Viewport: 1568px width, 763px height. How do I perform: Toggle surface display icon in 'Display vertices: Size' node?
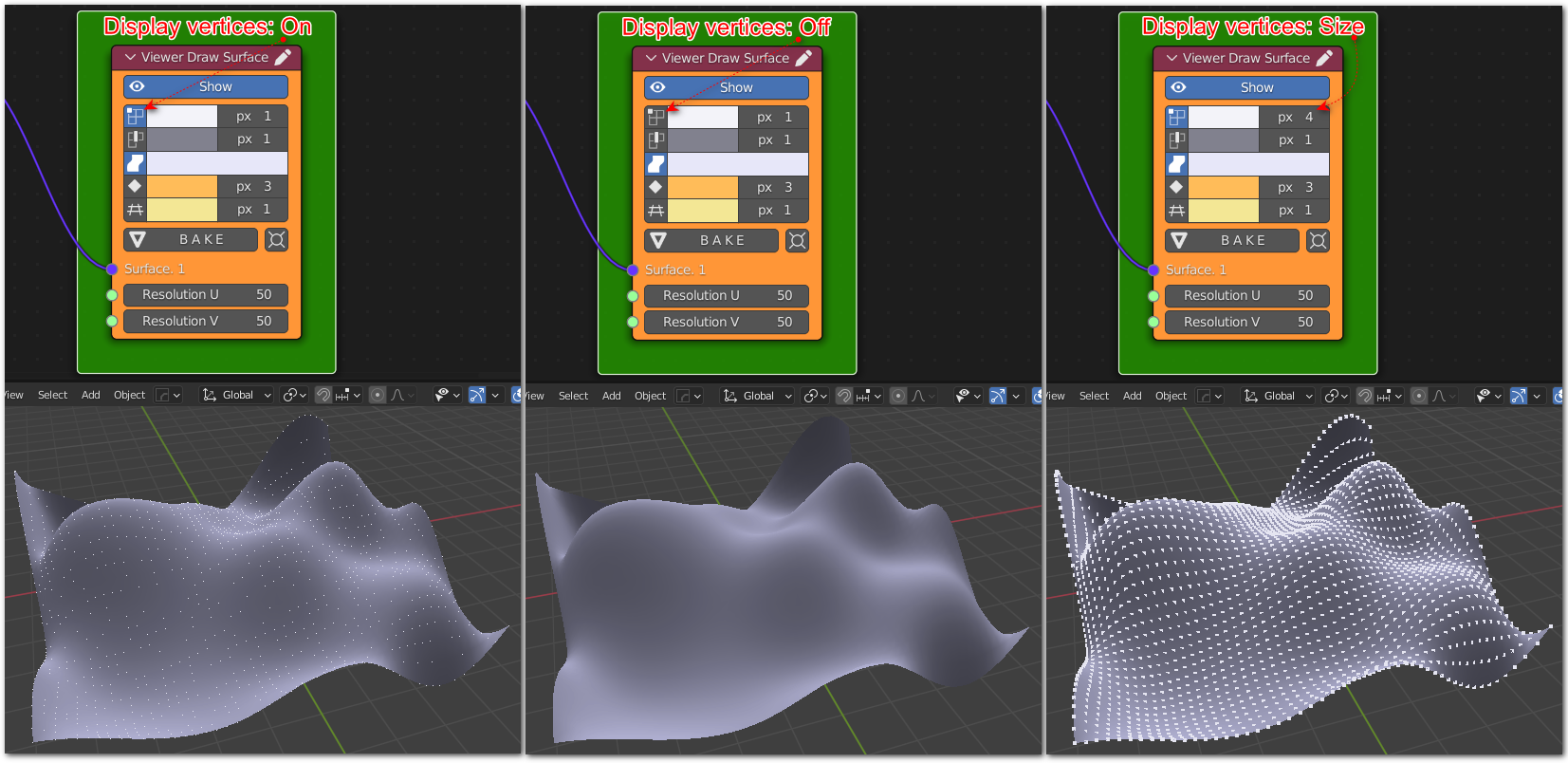[x=1177, y=163]
